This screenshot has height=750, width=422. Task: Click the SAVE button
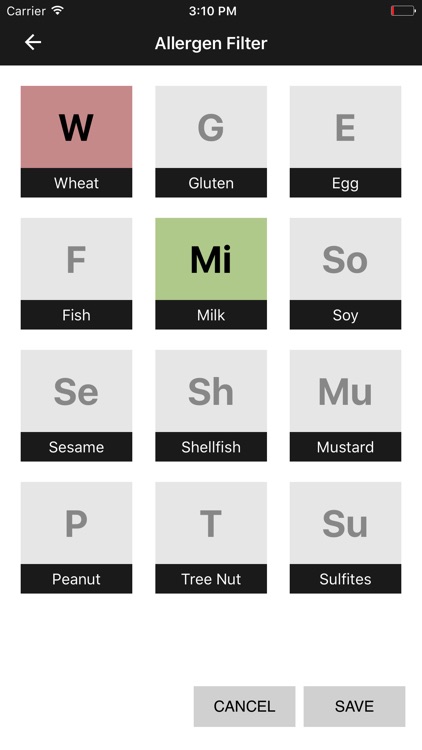(x=355, y=706)
